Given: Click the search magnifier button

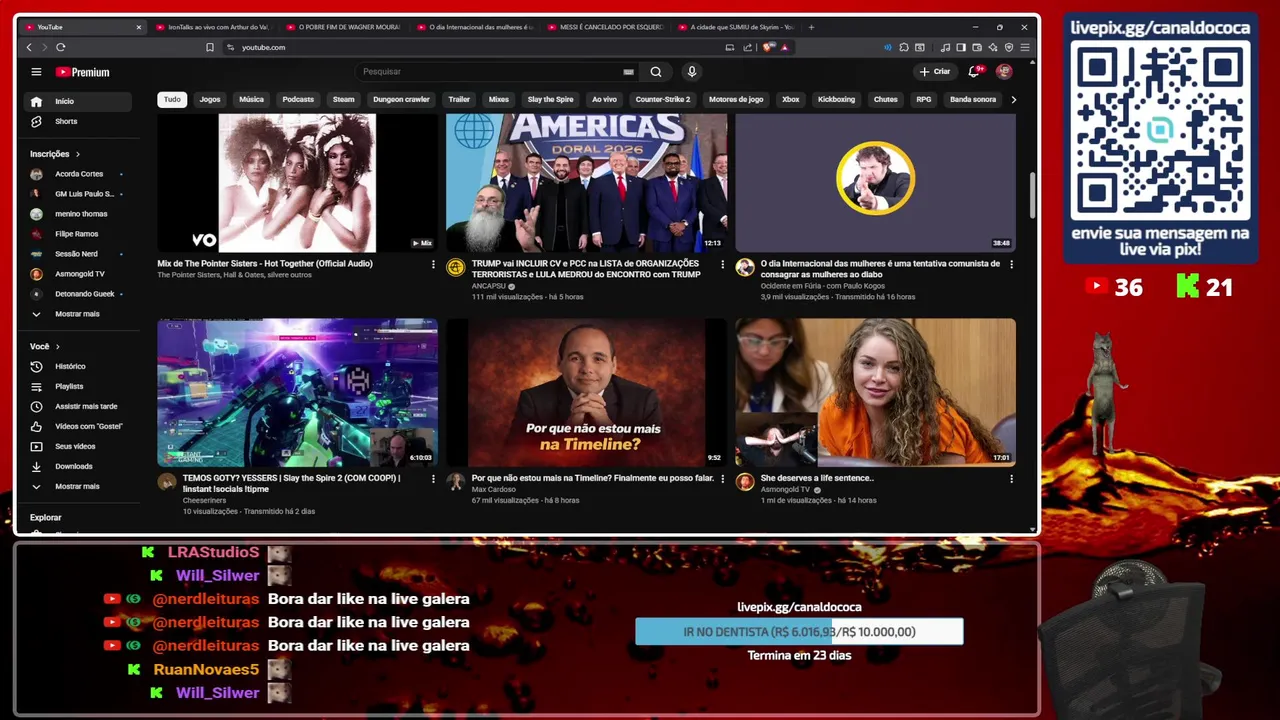Looking at the screenshot, I should (655, 72).
